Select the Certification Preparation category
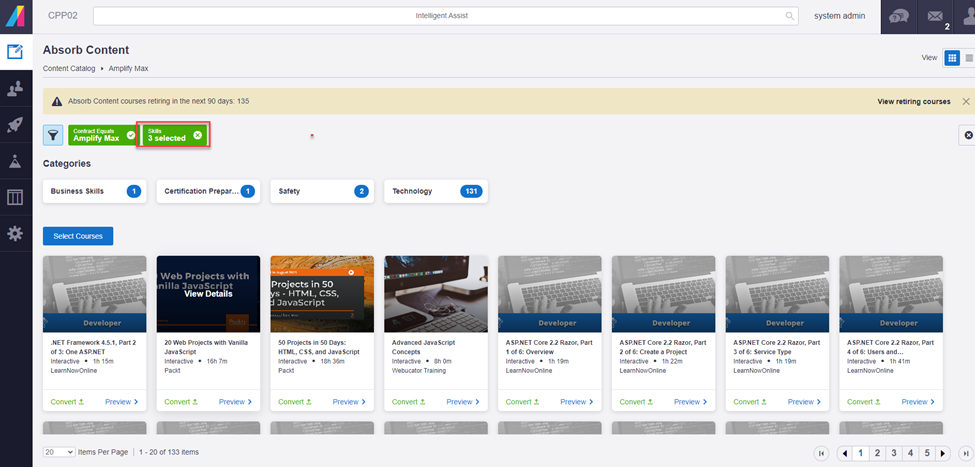 point(208,192)
